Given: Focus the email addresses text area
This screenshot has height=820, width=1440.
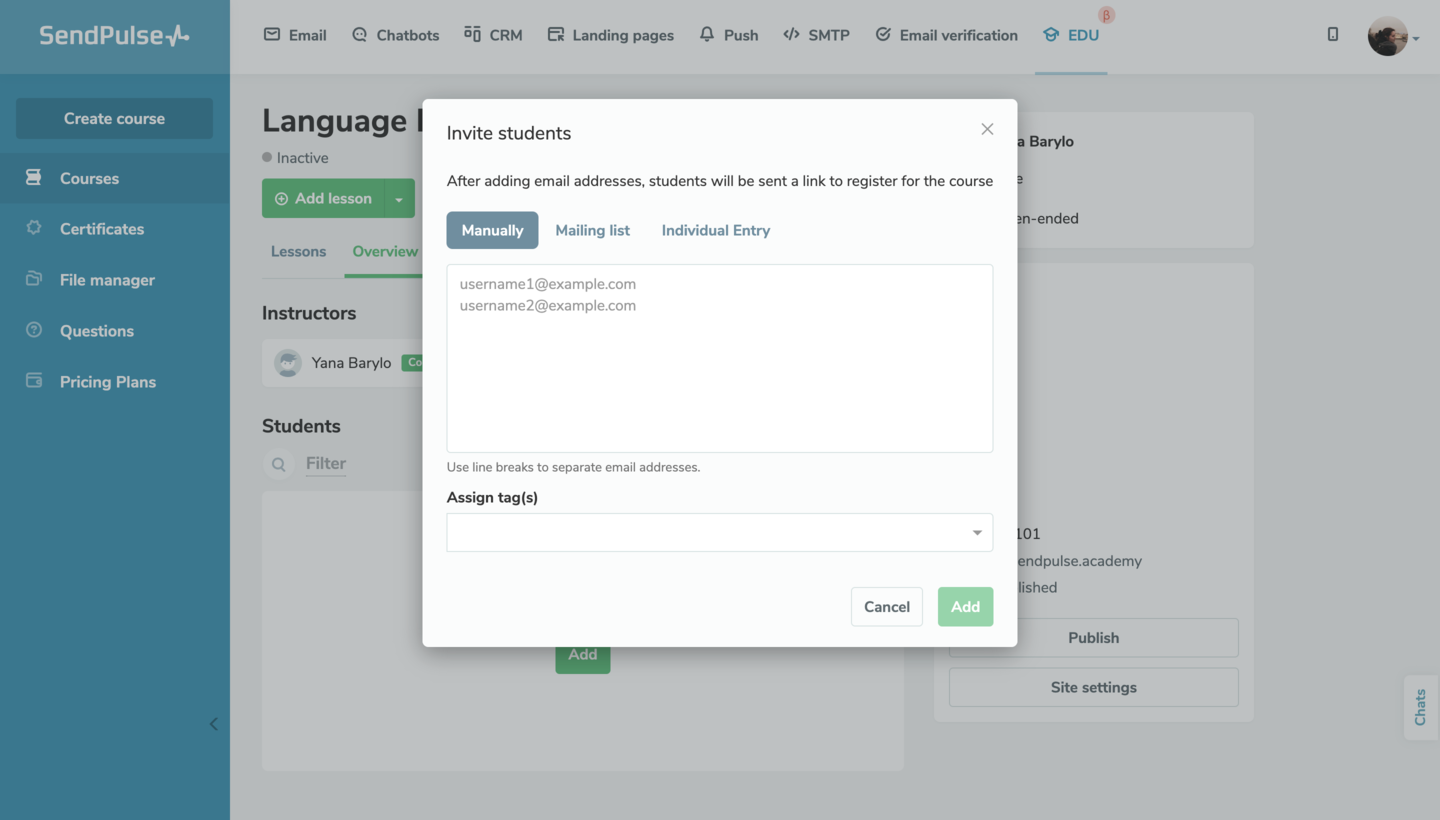Looking at the screenshot, I should 719,358.
